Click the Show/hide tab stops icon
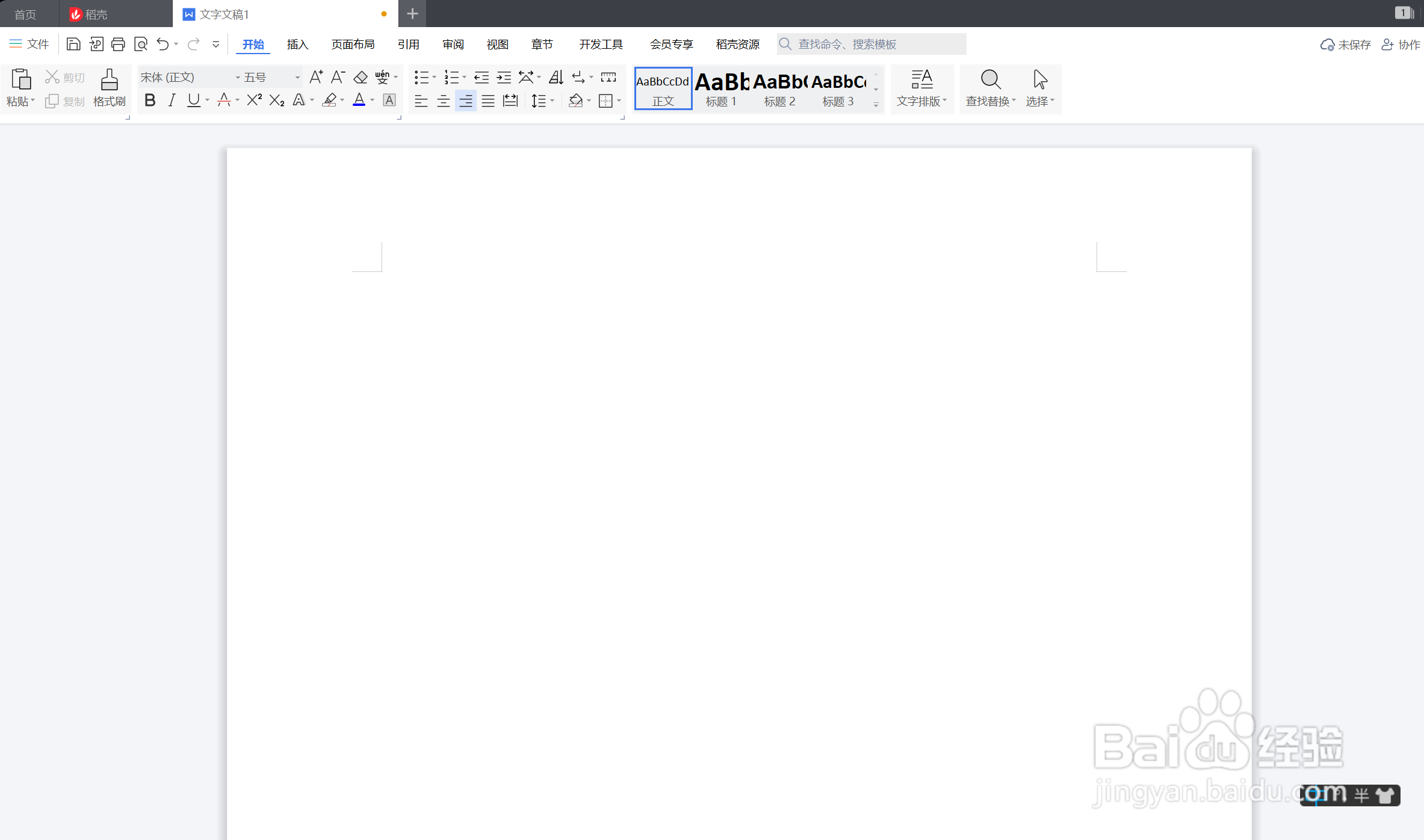This screenshot has width=1424, height=840. [x=608, y=77]
